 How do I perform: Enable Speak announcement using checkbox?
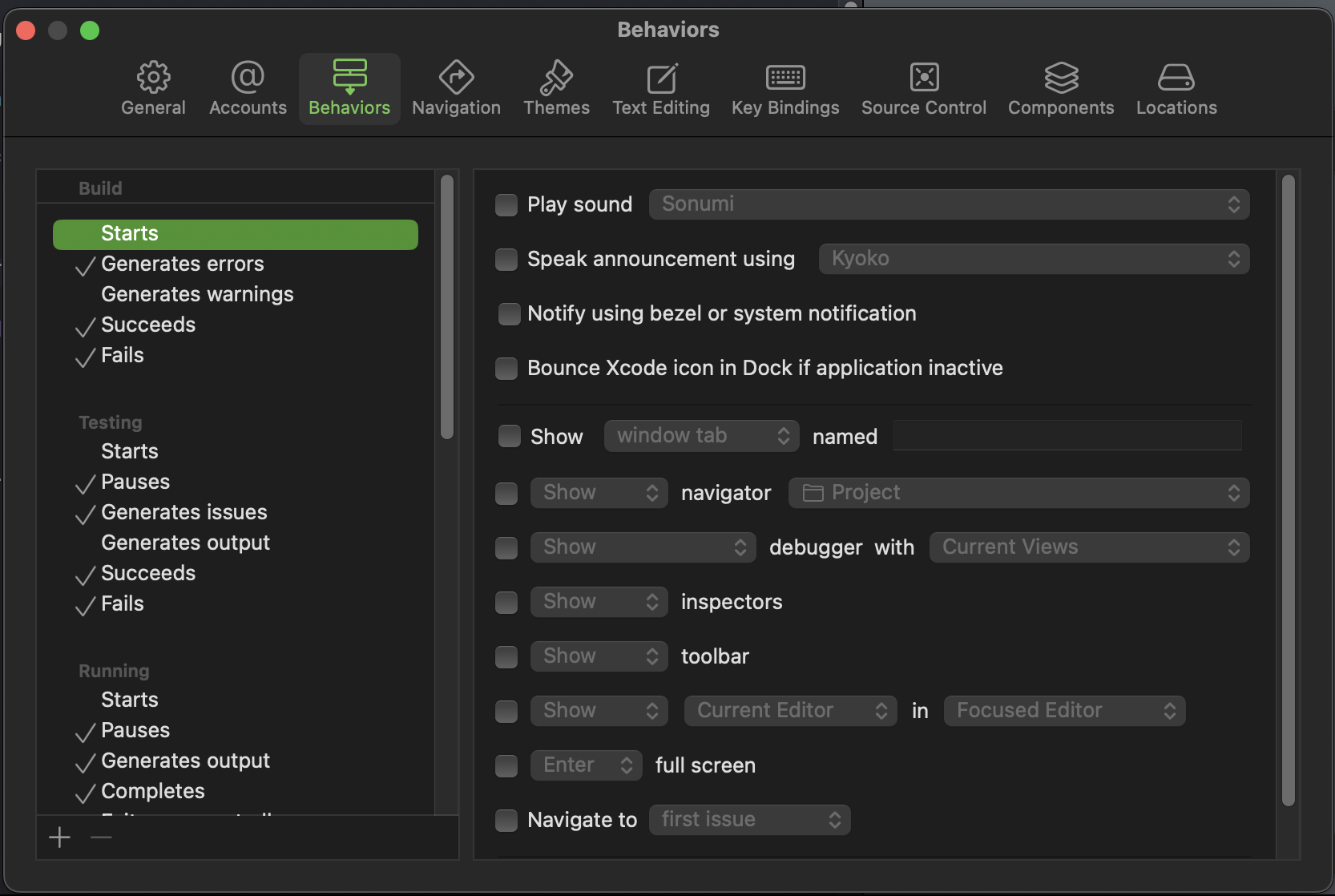pos(506,260)
